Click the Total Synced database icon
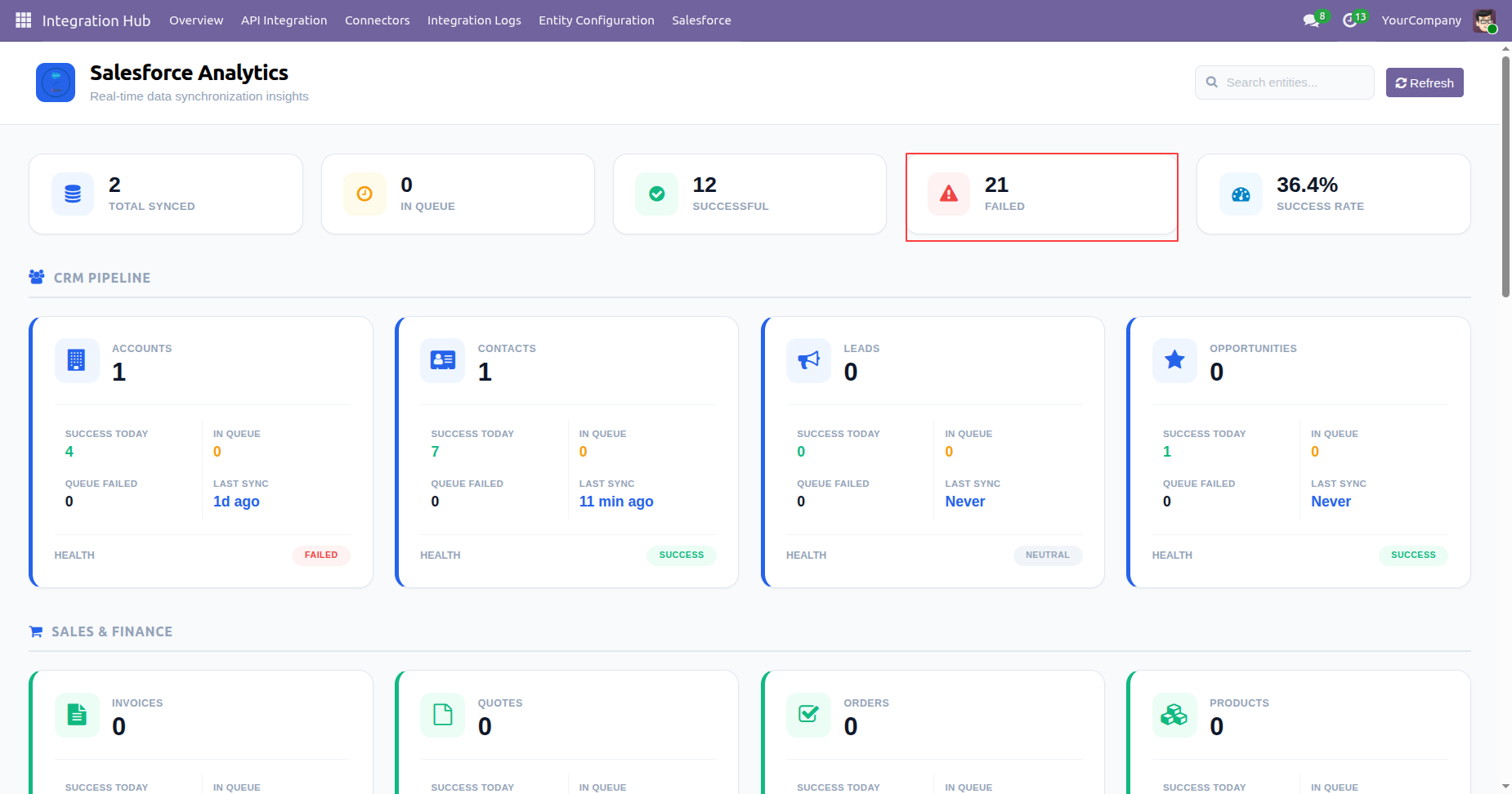The width and height of the screenshot is (1512, 794). pos(73,194)
